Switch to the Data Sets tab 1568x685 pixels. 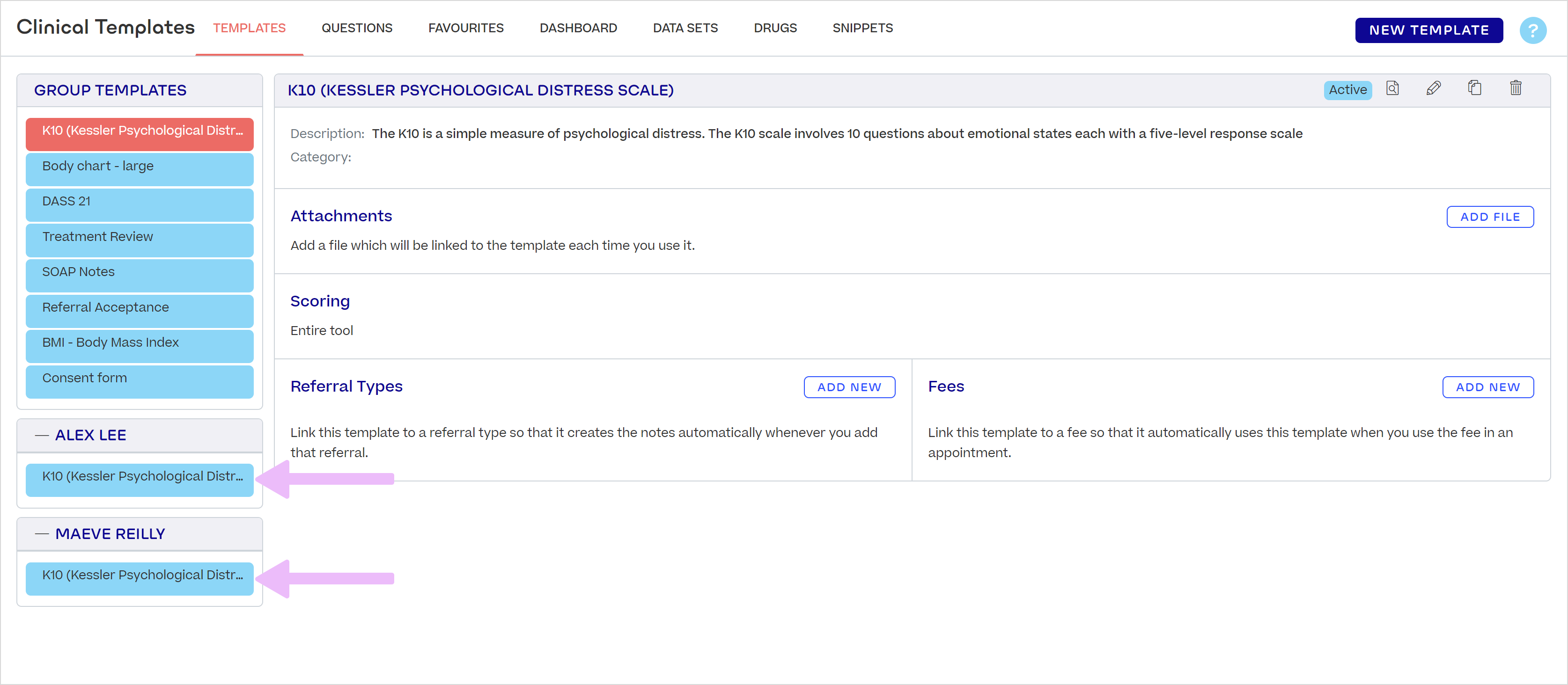coord(685,28)
